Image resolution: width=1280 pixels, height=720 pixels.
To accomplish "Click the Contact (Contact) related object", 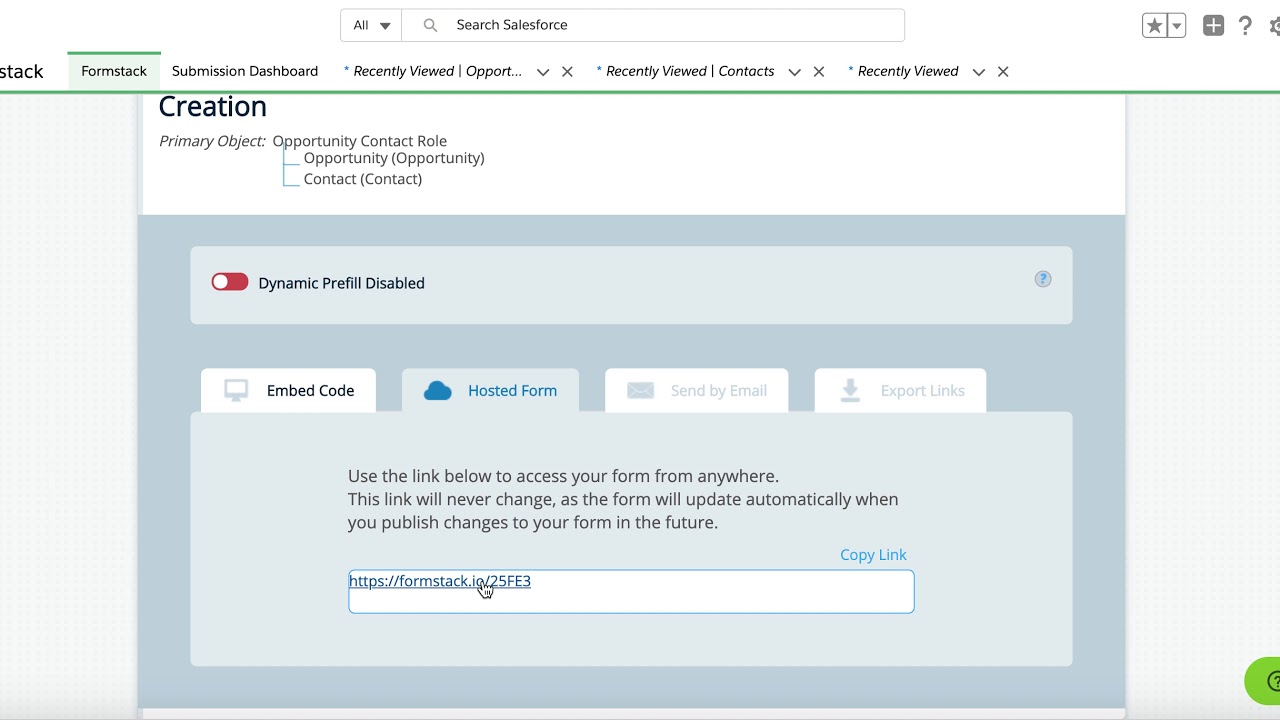I will (363, 179).
